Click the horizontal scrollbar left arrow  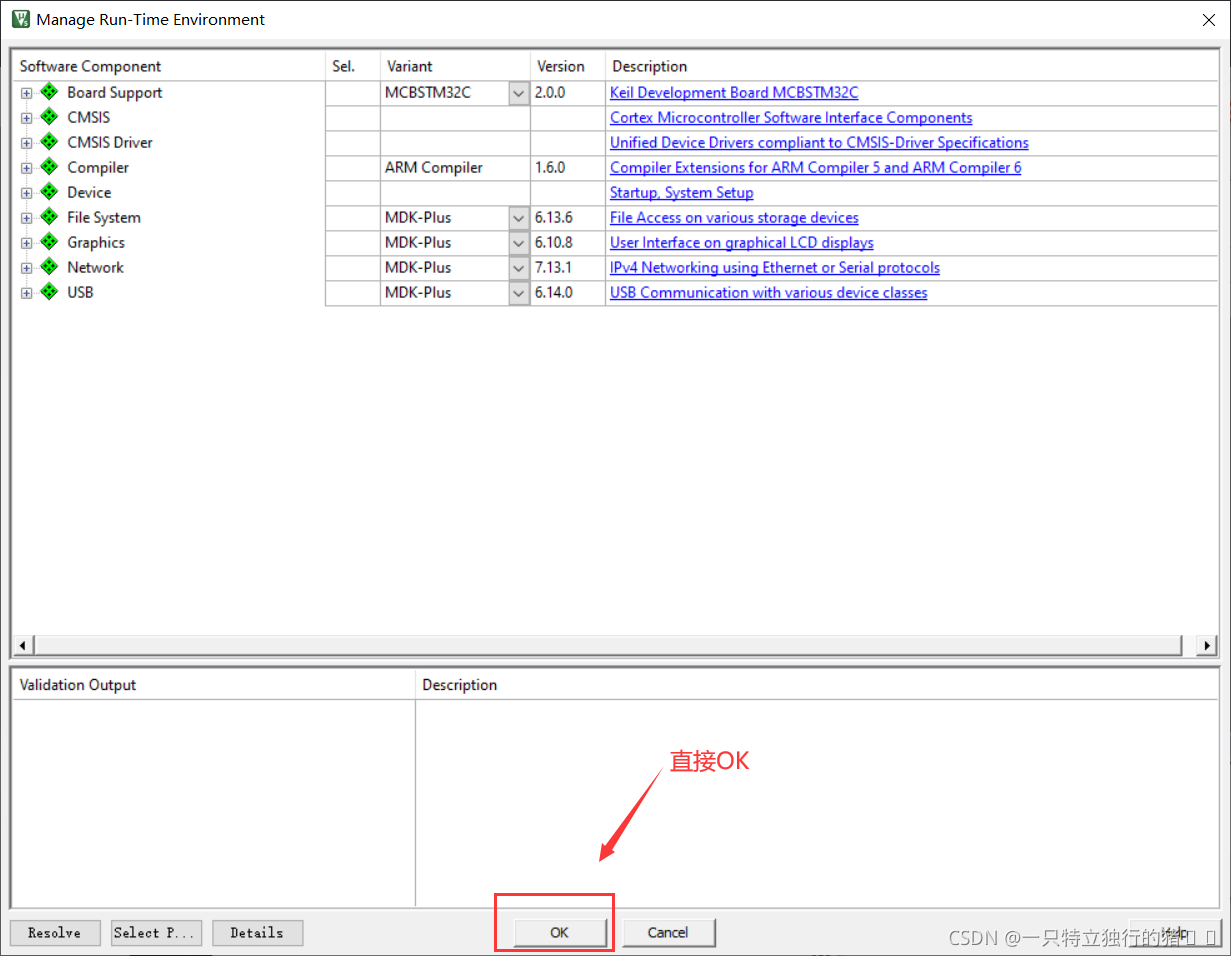pos(24,645)
